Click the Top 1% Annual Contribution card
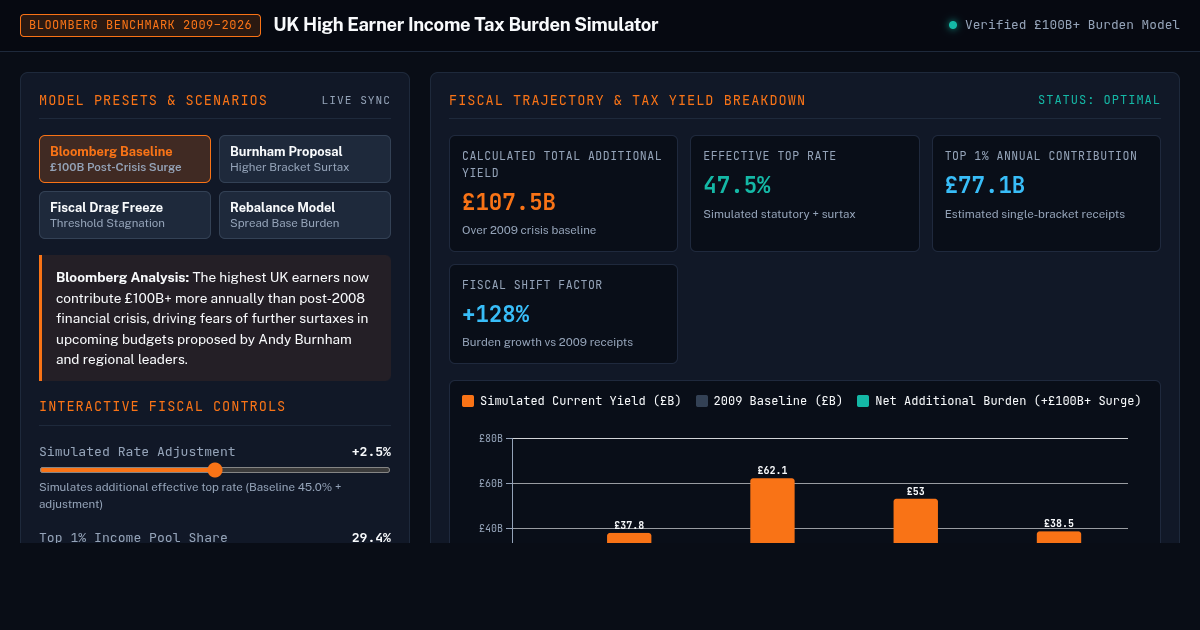1200x630 pixels. (x=1046, y=193)
